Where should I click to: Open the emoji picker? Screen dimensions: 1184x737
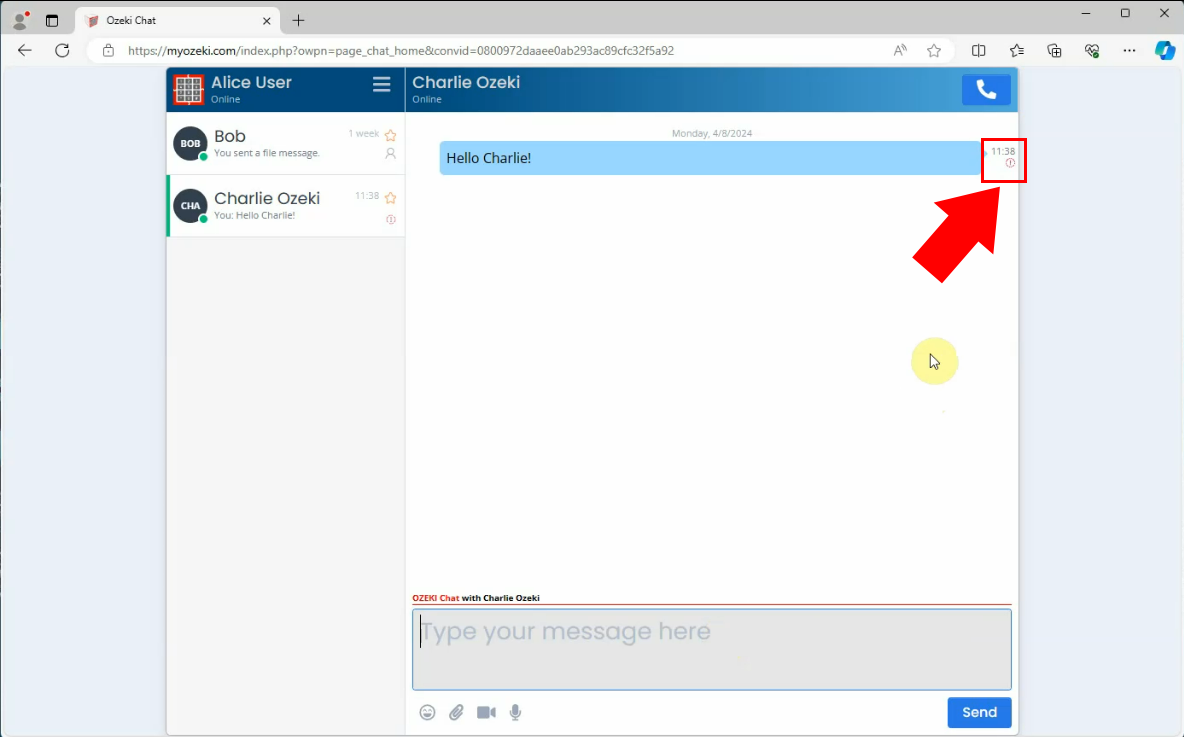tap(427, 712)
